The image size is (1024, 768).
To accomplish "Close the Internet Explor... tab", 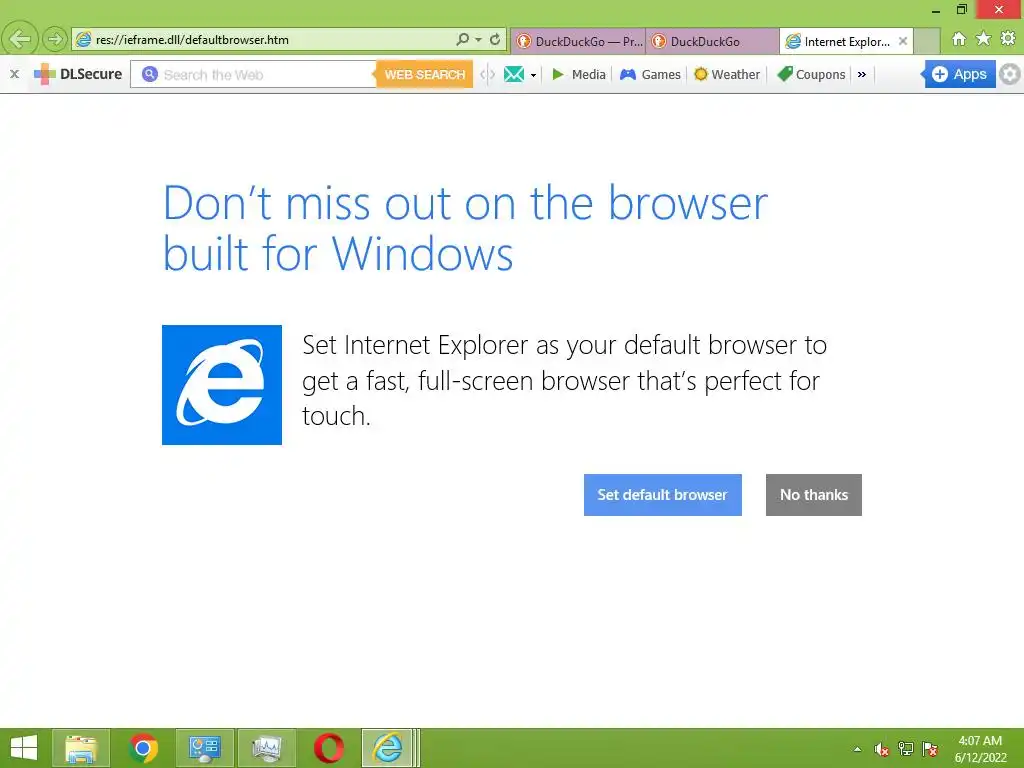I will (x=903, y=41).
